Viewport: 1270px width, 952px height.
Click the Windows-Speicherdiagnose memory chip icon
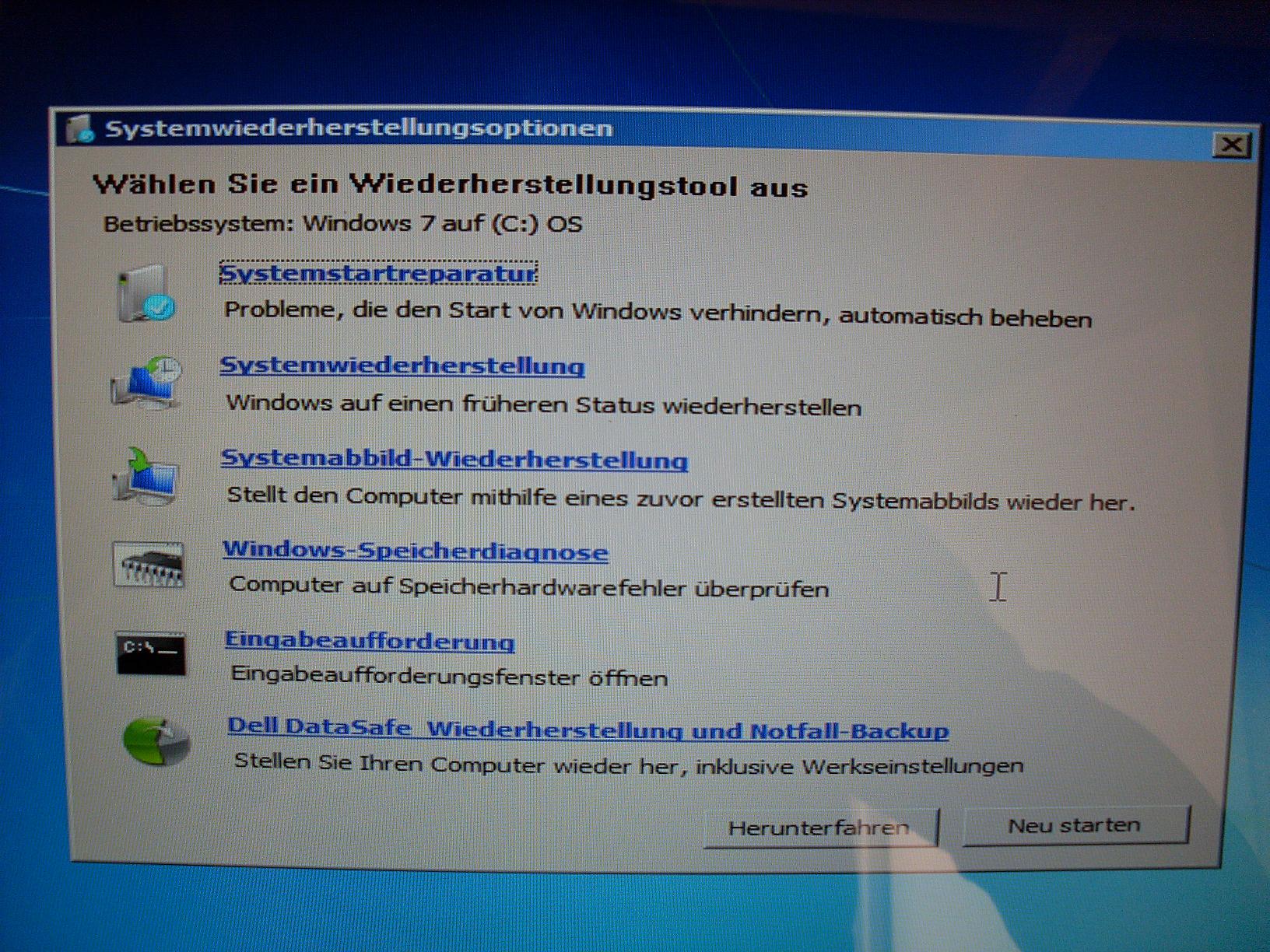(x=148, y=564)
